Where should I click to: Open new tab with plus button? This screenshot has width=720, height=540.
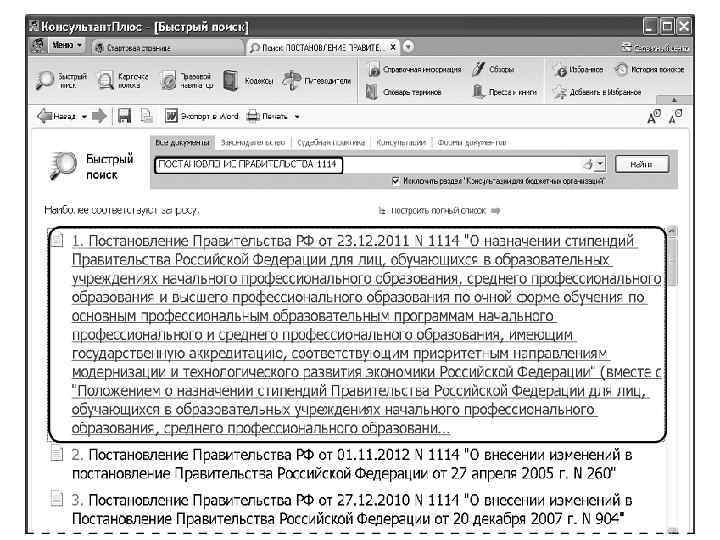(408, 47)
